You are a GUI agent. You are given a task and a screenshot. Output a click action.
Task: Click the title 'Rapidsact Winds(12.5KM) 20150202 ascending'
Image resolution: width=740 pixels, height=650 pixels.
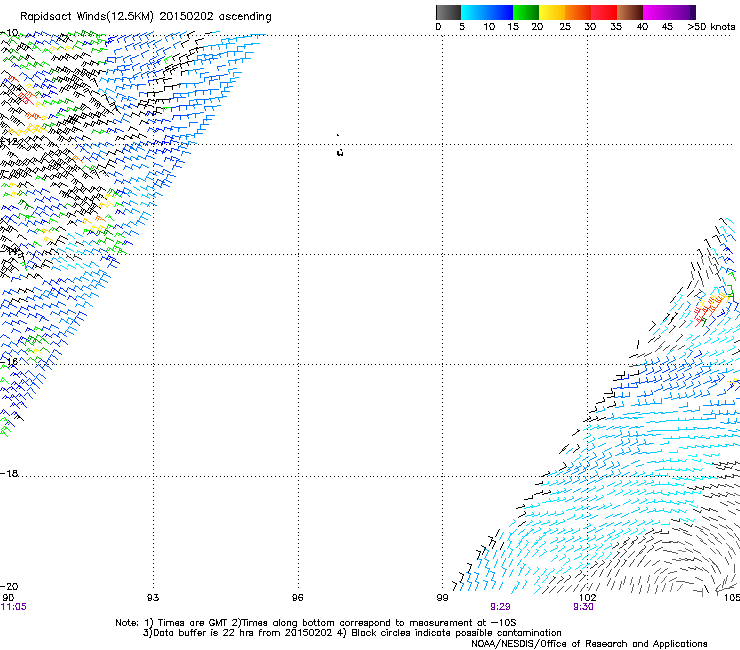tap(146, 17)
